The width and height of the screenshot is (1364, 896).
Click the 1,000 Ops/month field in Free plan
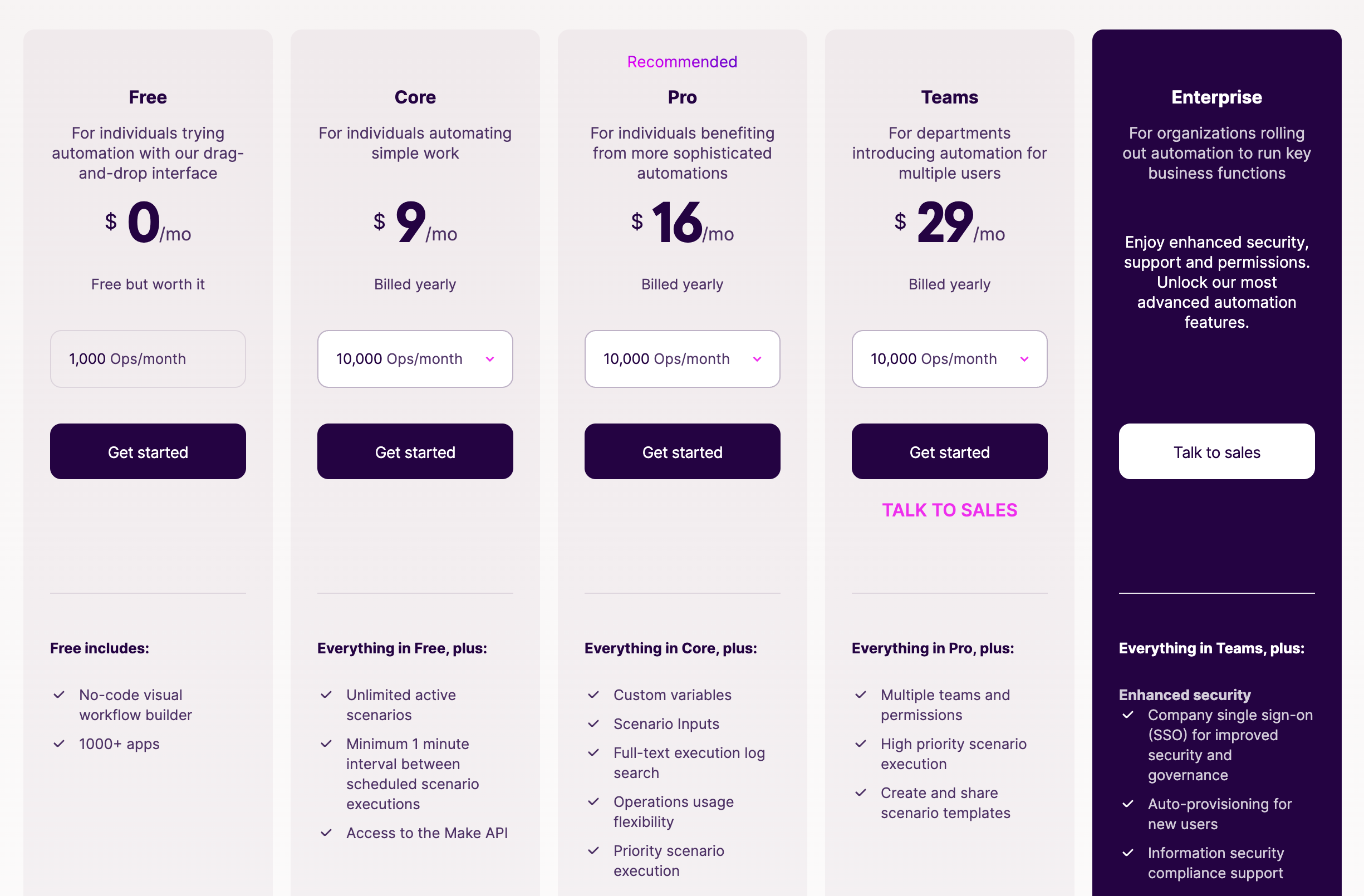pos(148,358)
